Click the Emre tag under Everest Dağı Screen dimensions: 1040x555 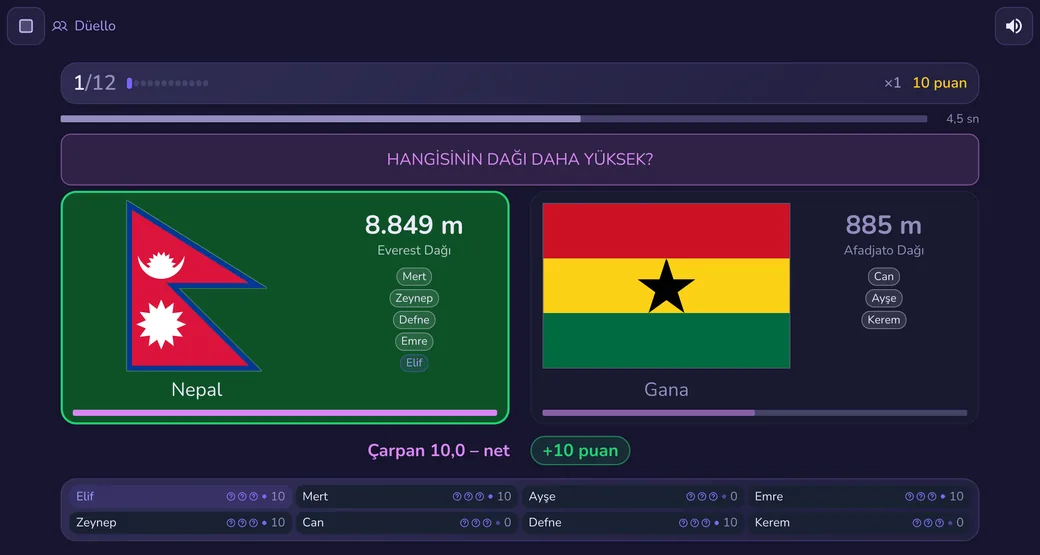pyautogui.click(x=414, y=341)
